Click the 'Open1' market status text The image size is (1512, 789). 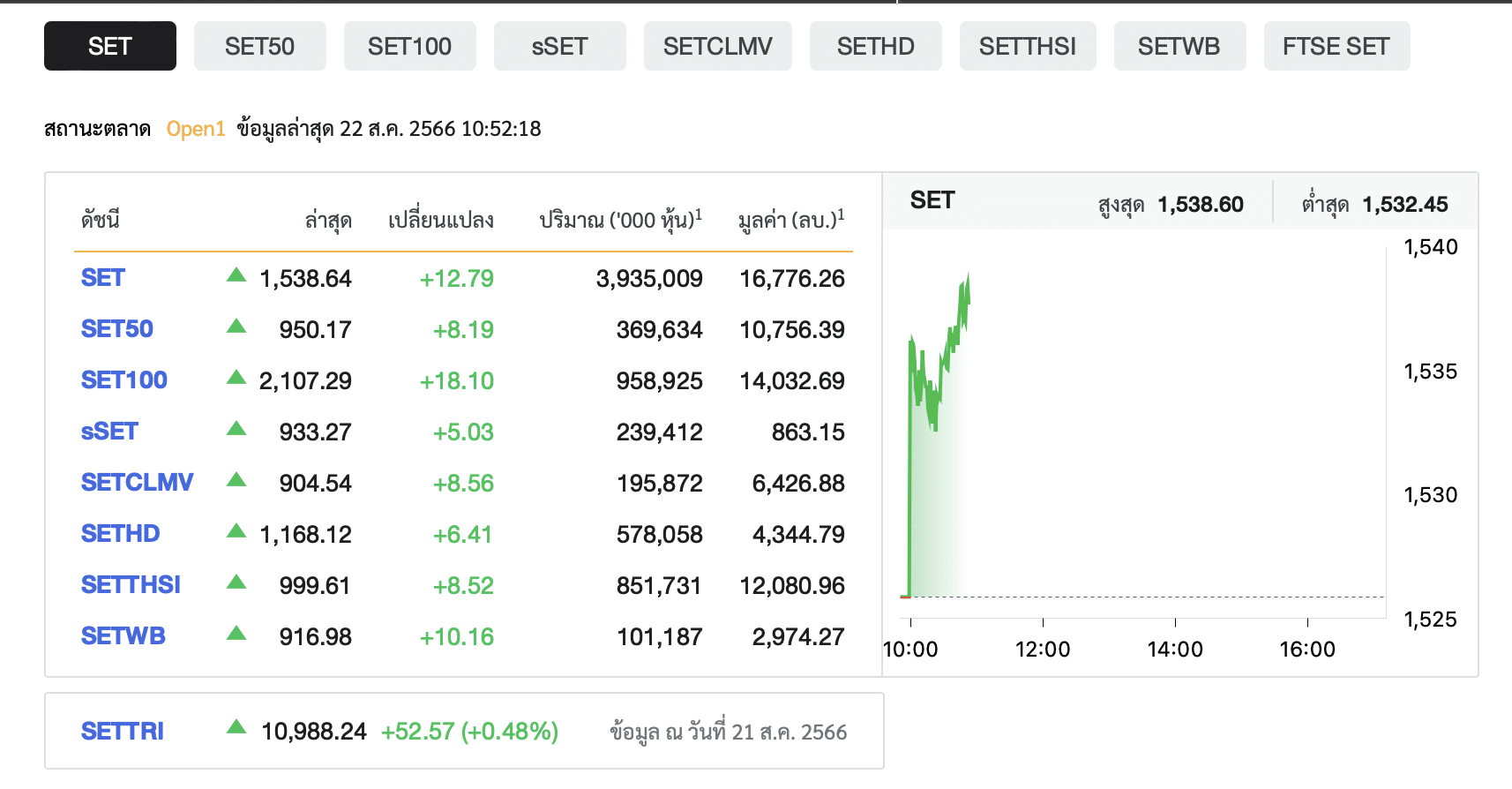(x=196, y=129)
